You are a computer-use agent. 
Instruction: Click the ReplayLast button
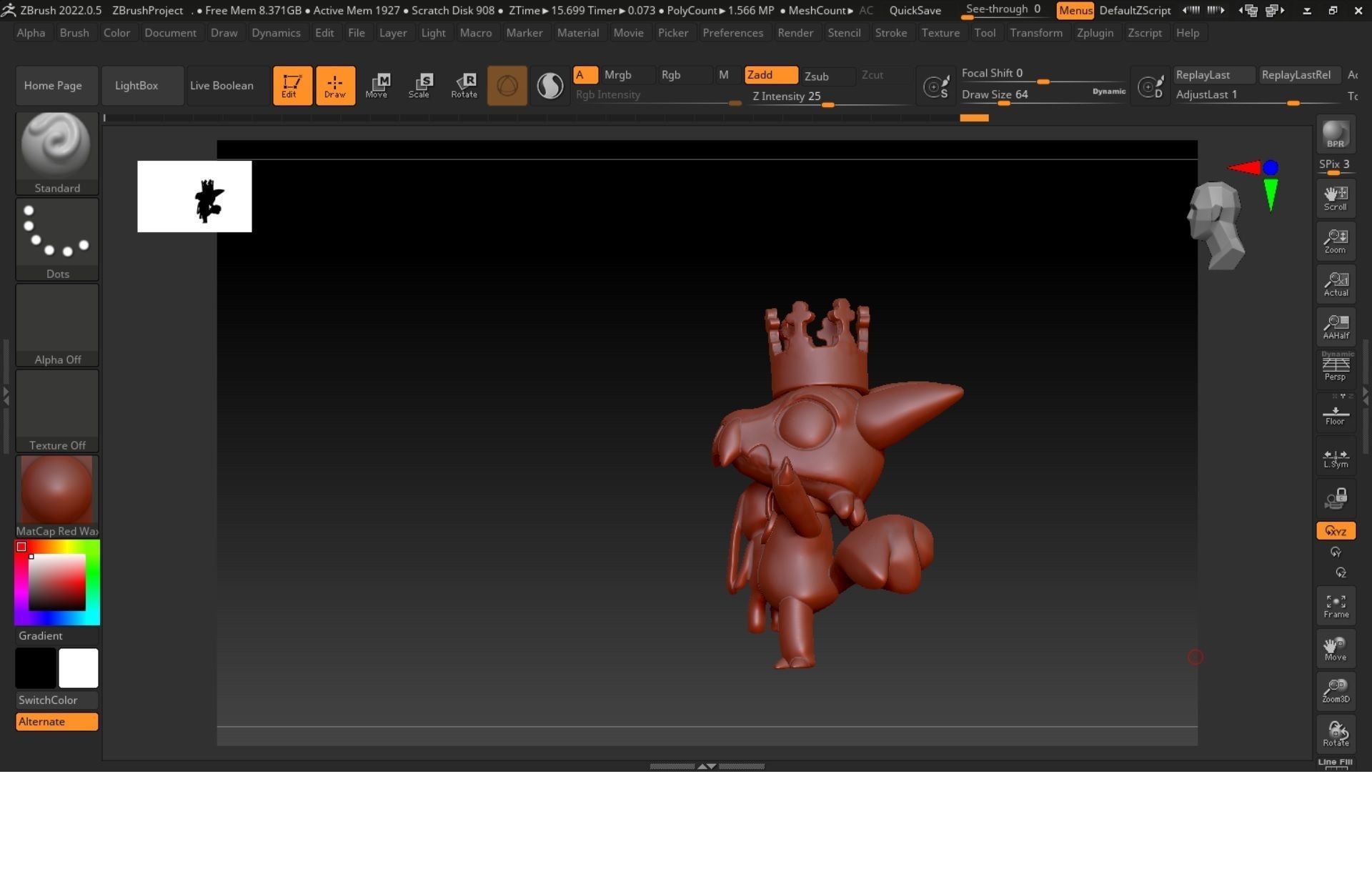(x=1213, y=75)
